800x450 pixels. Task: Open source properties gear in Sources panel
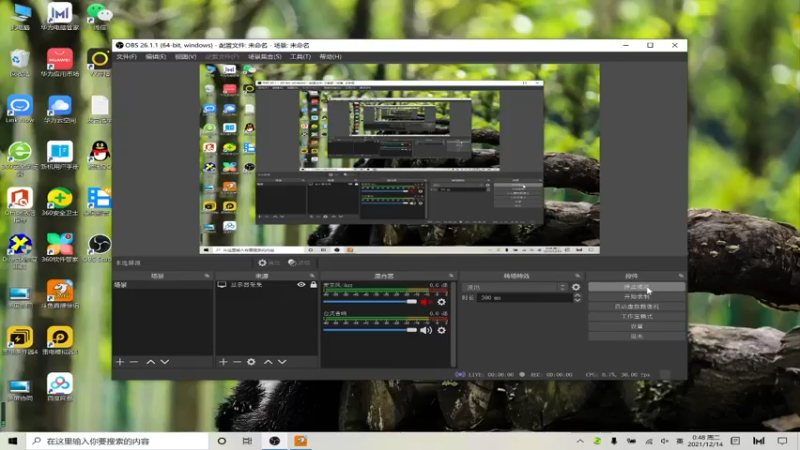point(251,362)
